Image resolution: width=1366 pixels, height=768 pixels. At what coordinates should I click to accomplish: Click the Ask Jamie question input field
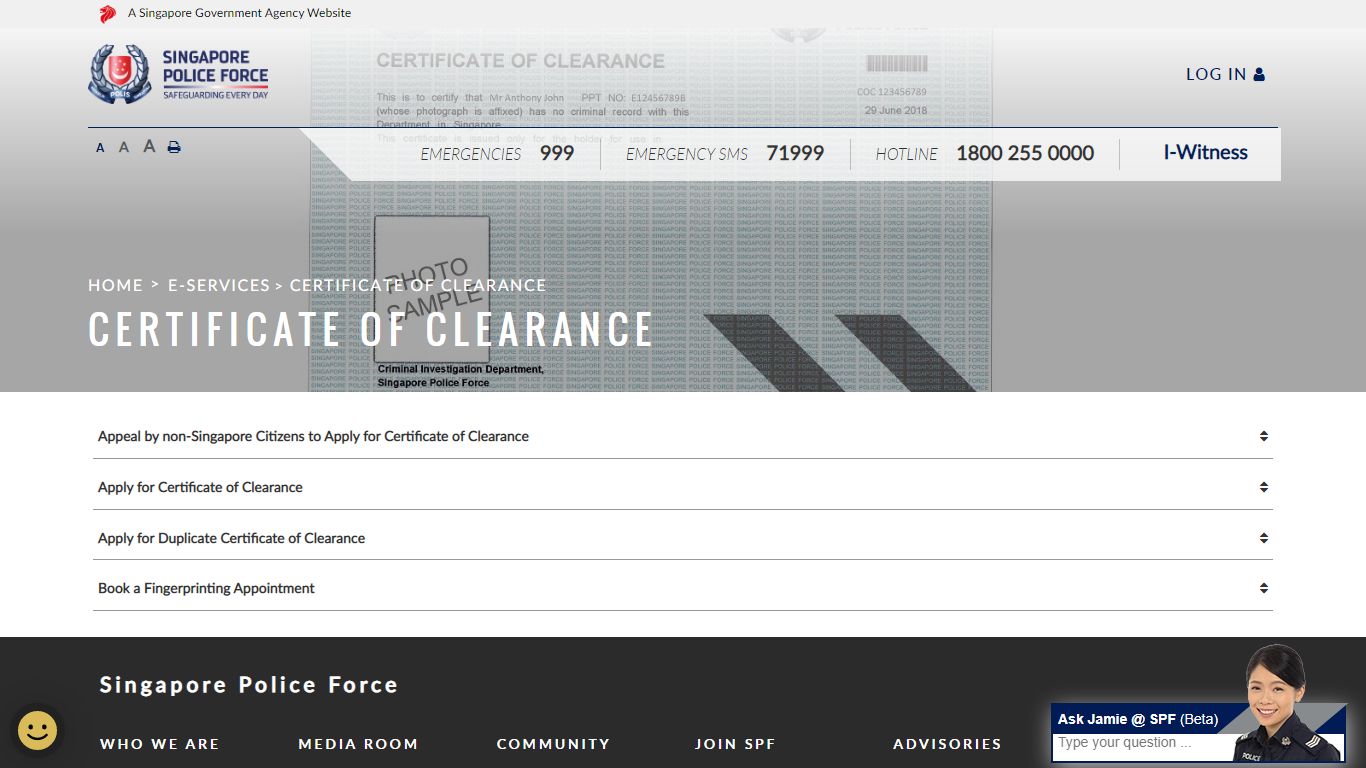(x=1143, y=746)
